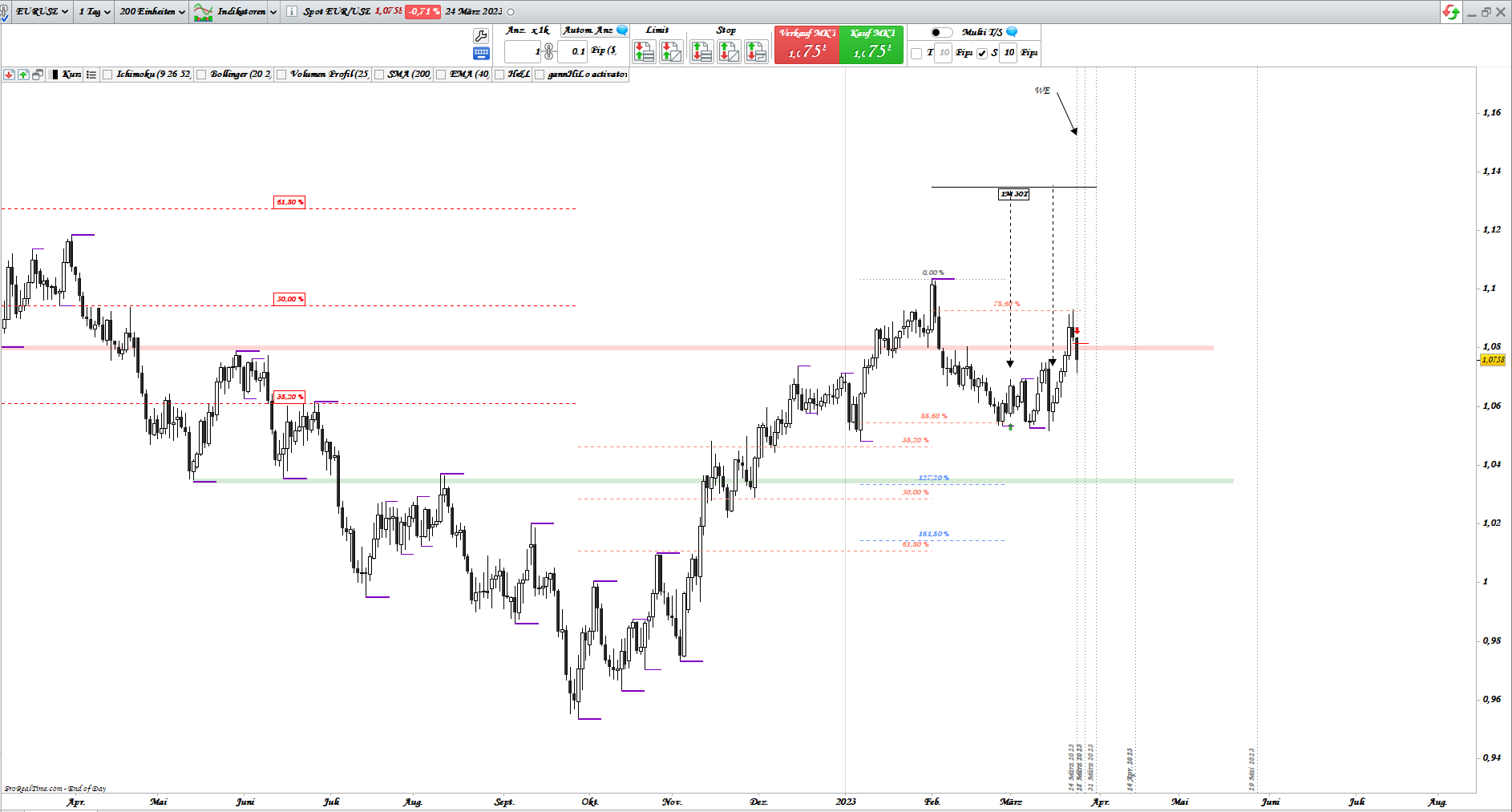Viewport: 1512px width, 812px height.
Task: Click the first Limit order icon
Action: coord(644,52)
